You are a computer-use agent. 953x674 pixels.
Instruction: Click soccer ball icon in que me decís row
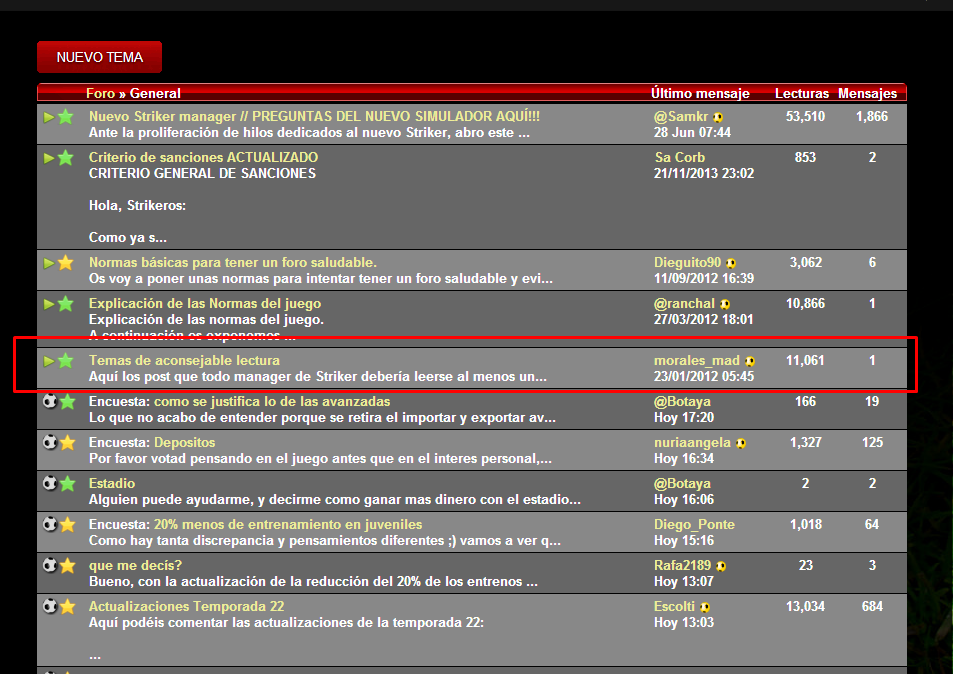(x=50, y=565)
